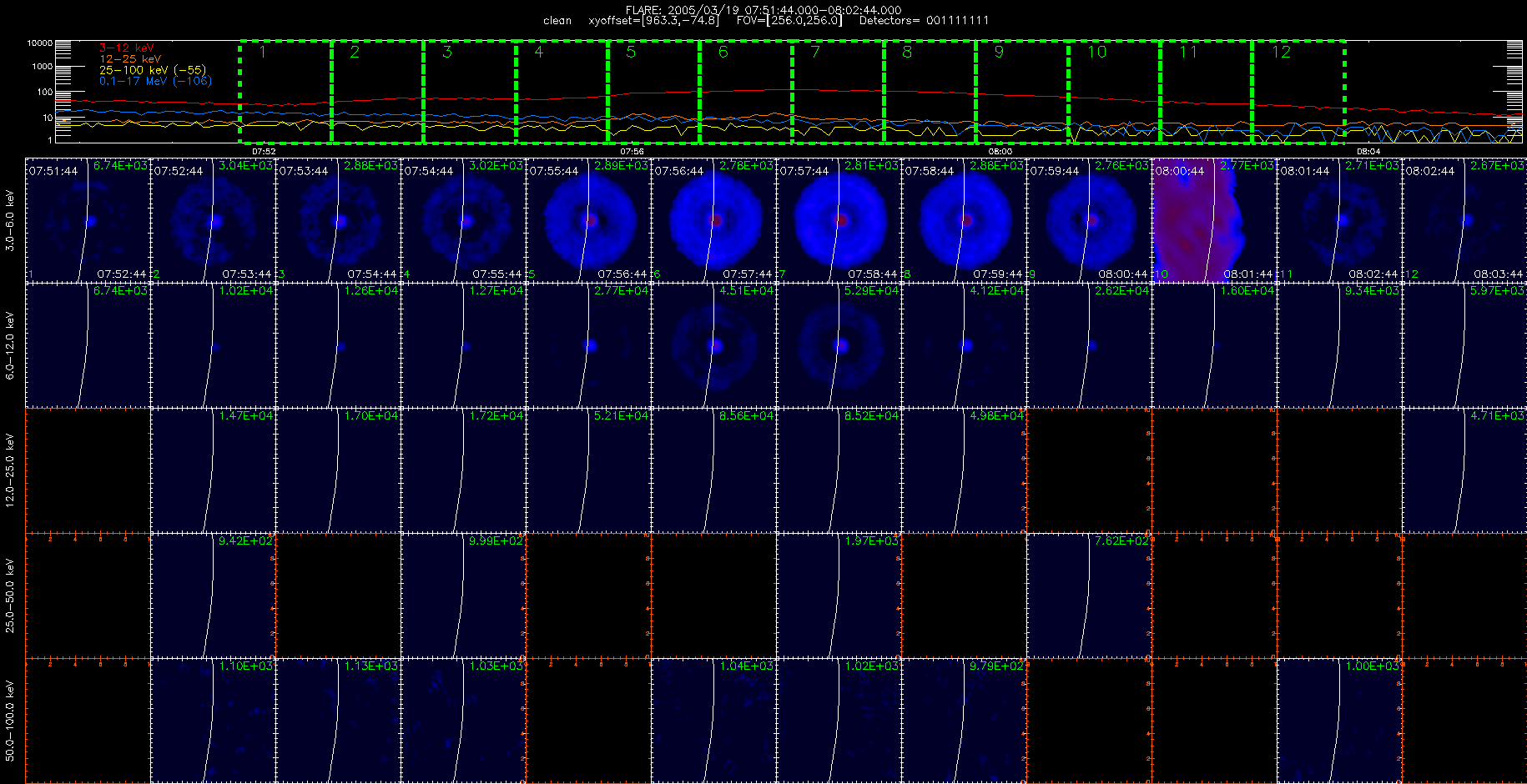
Task: Open the 3.0-6.0 keV image starting 07:55:44
Action: click(588, 220)
